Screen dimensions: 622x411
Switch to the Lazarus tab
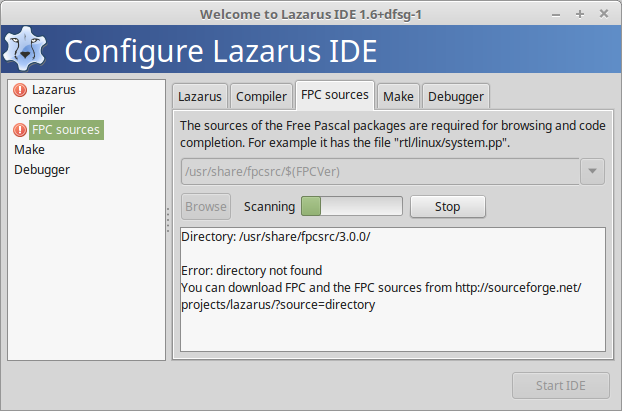click(200, 96)
